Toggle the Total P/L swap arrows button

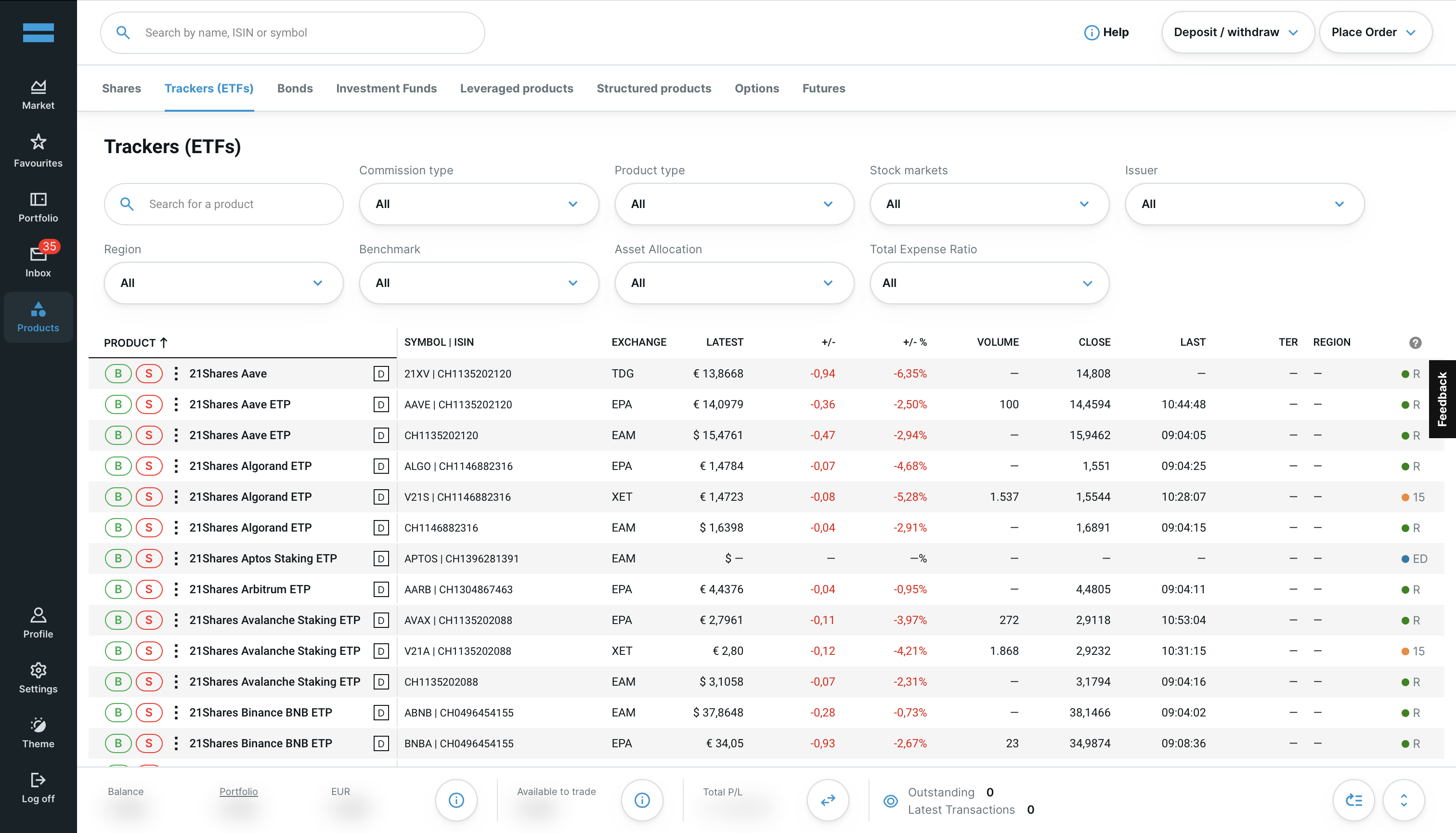coord(827,800)
